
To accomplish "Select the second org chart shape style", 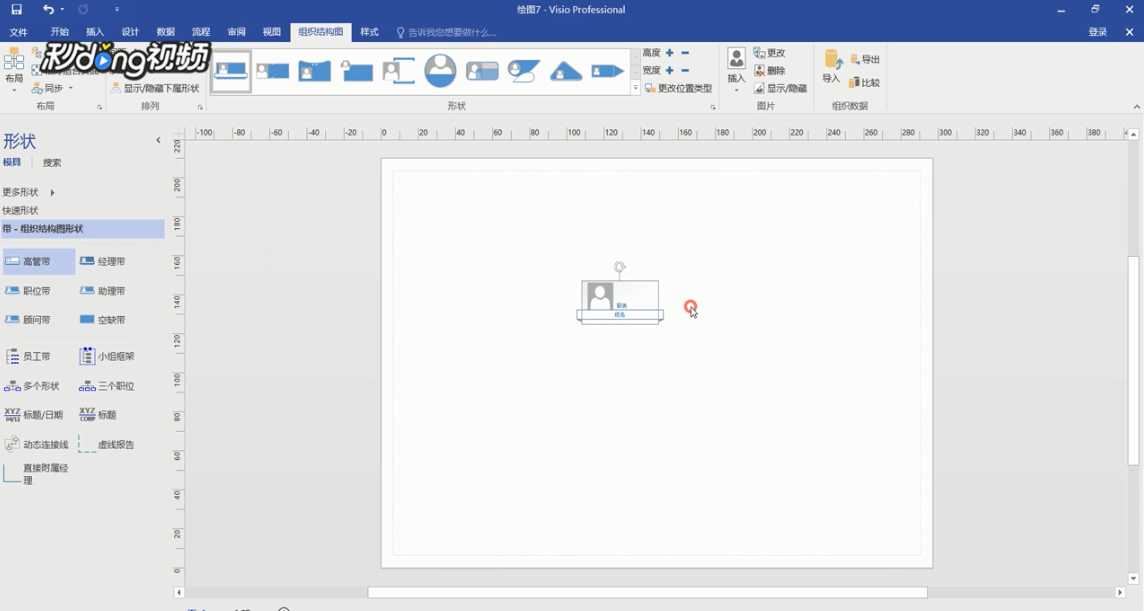I will click(273, 71).
